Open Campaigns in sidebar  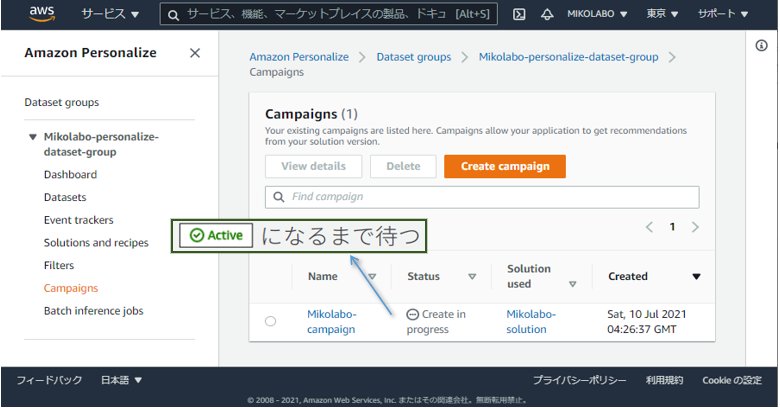(71, 288)
